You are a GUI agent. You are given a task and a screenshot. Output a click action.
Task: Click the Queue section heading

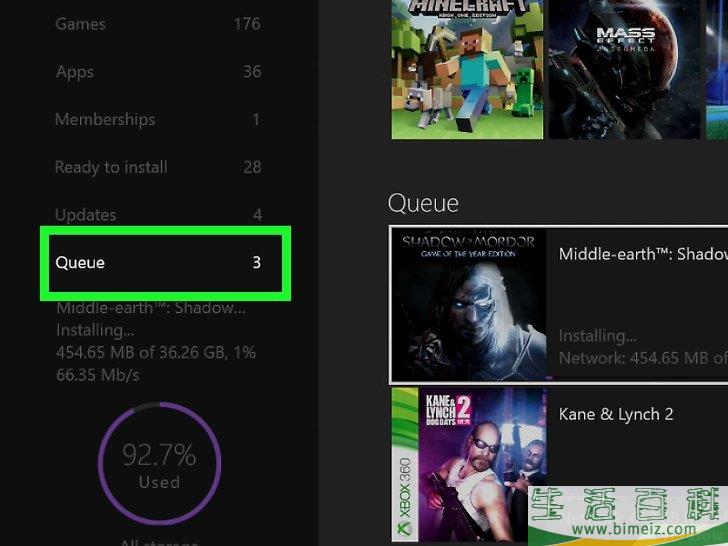[423, 203]
